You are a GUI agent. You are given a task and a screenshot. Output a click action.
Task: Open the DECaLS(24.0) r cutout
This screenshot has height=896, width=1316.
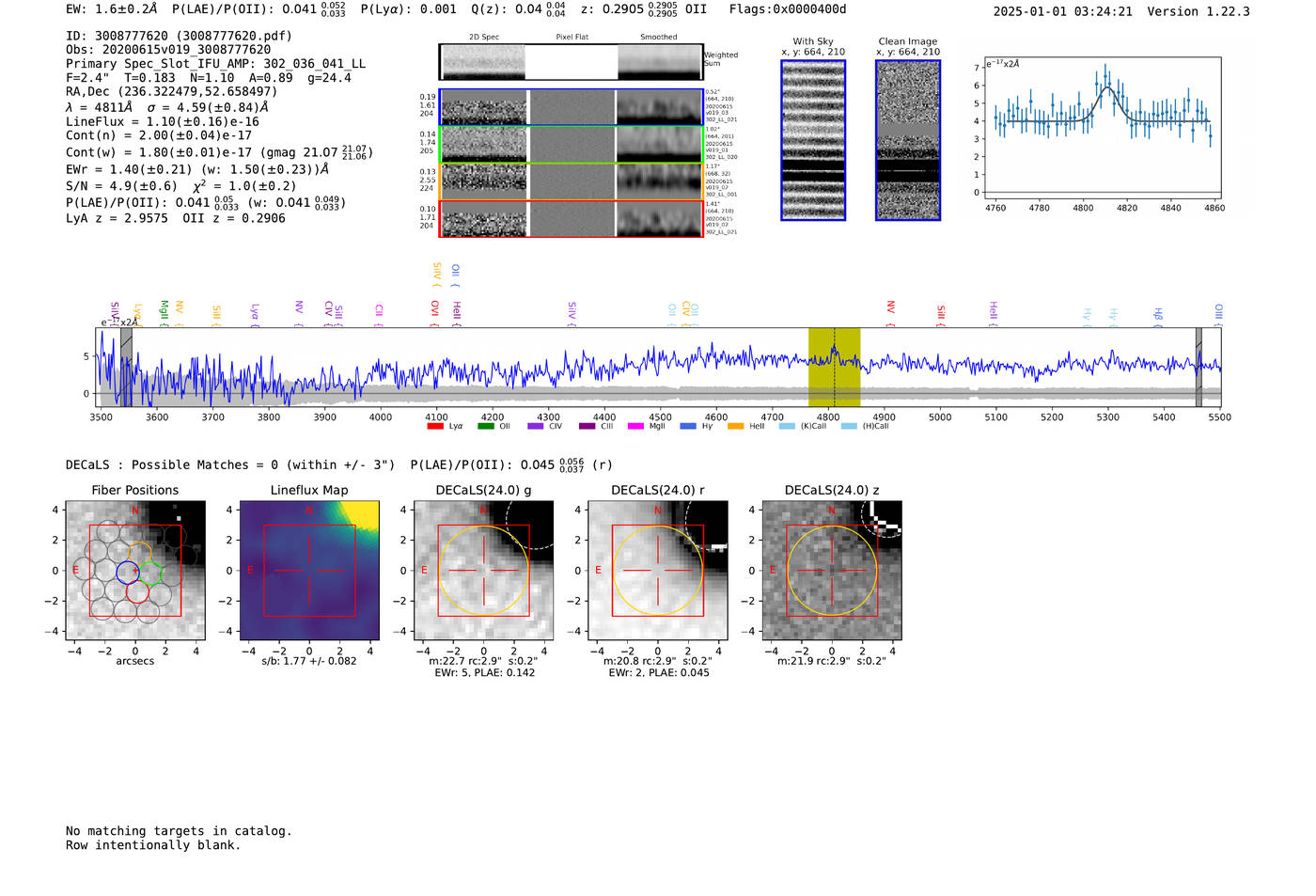pyautogui.click(x=658, y=571)
